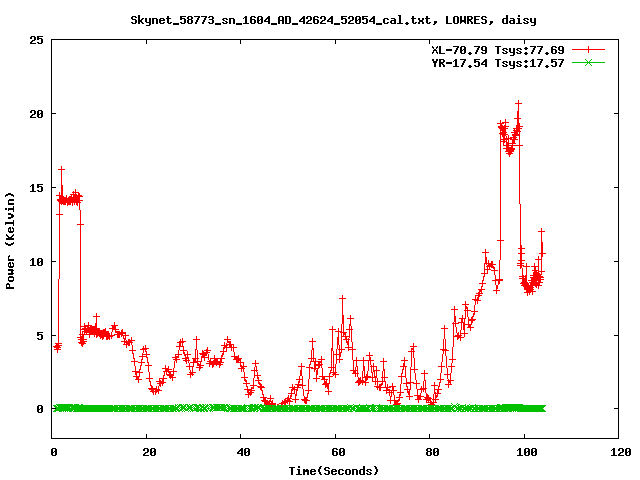The image size is (640, 480).
Task: Click the red spike peak at 16 Kelvin
Action: pos(62,169)
